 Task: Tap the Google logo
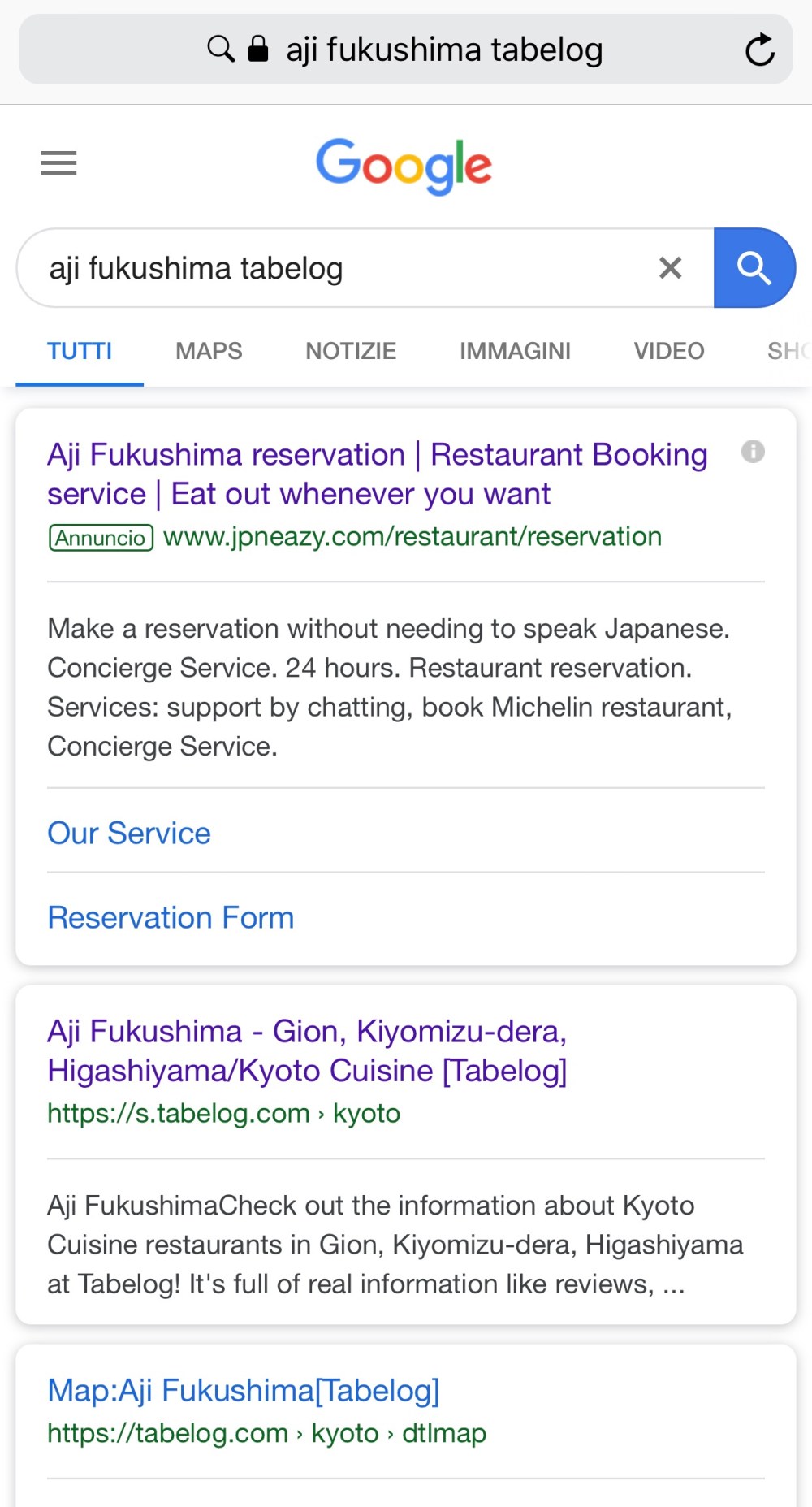(404, 166)
